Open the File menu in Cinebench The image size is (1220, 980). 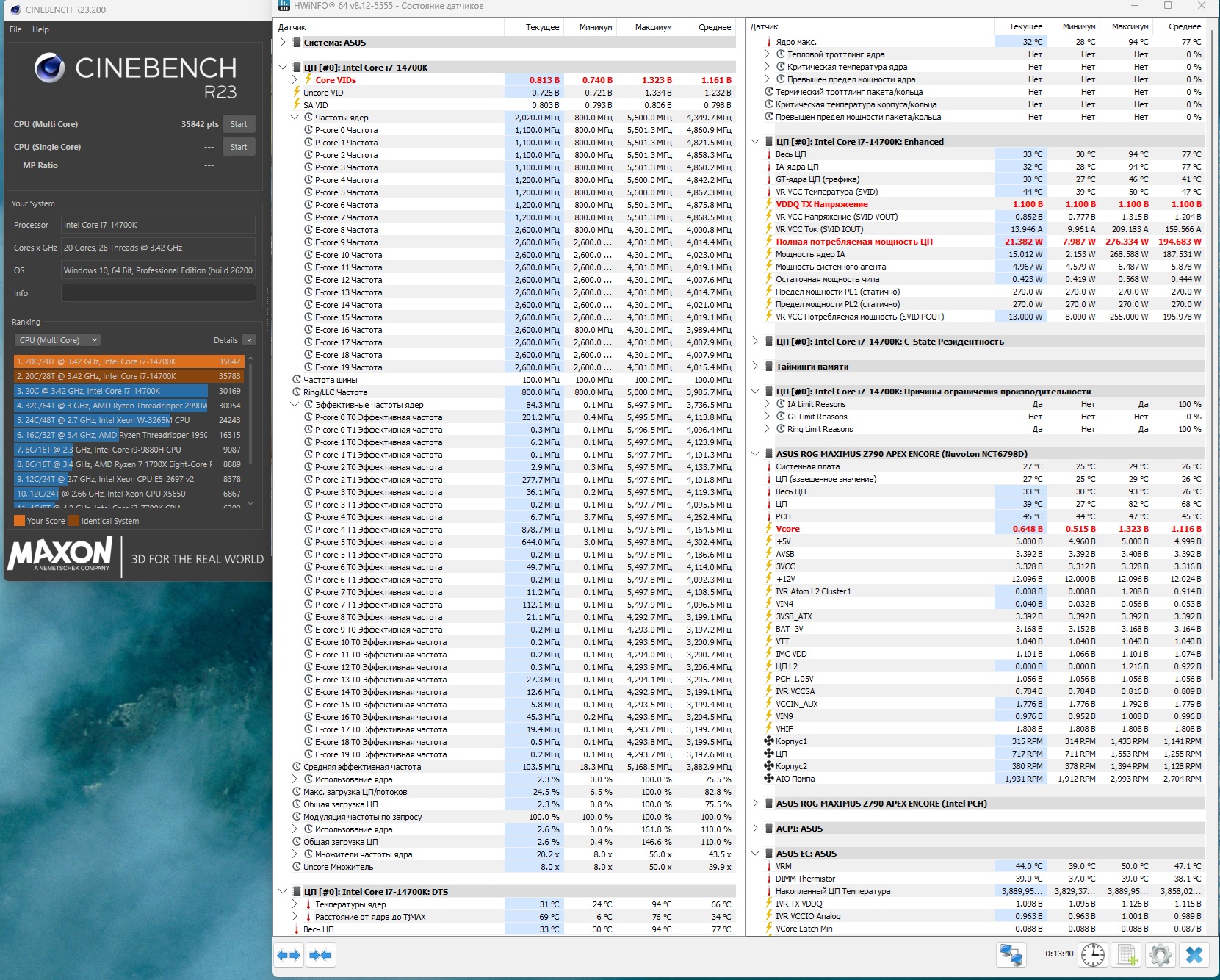tap(16, 29)
